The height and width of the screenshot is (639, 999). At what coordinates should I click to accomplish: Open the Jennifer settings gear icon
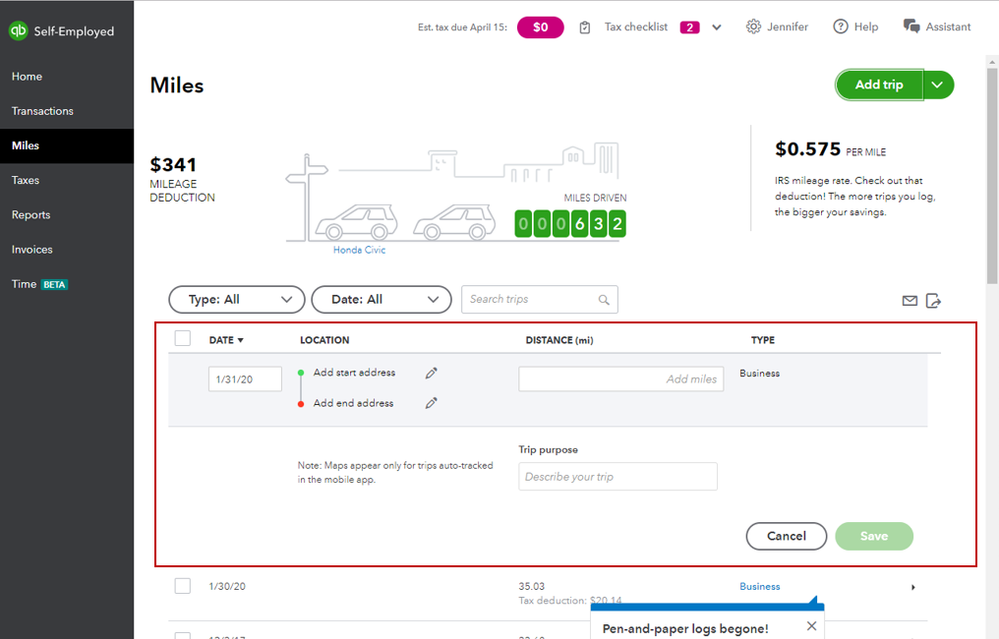click(x=754, y=27)
